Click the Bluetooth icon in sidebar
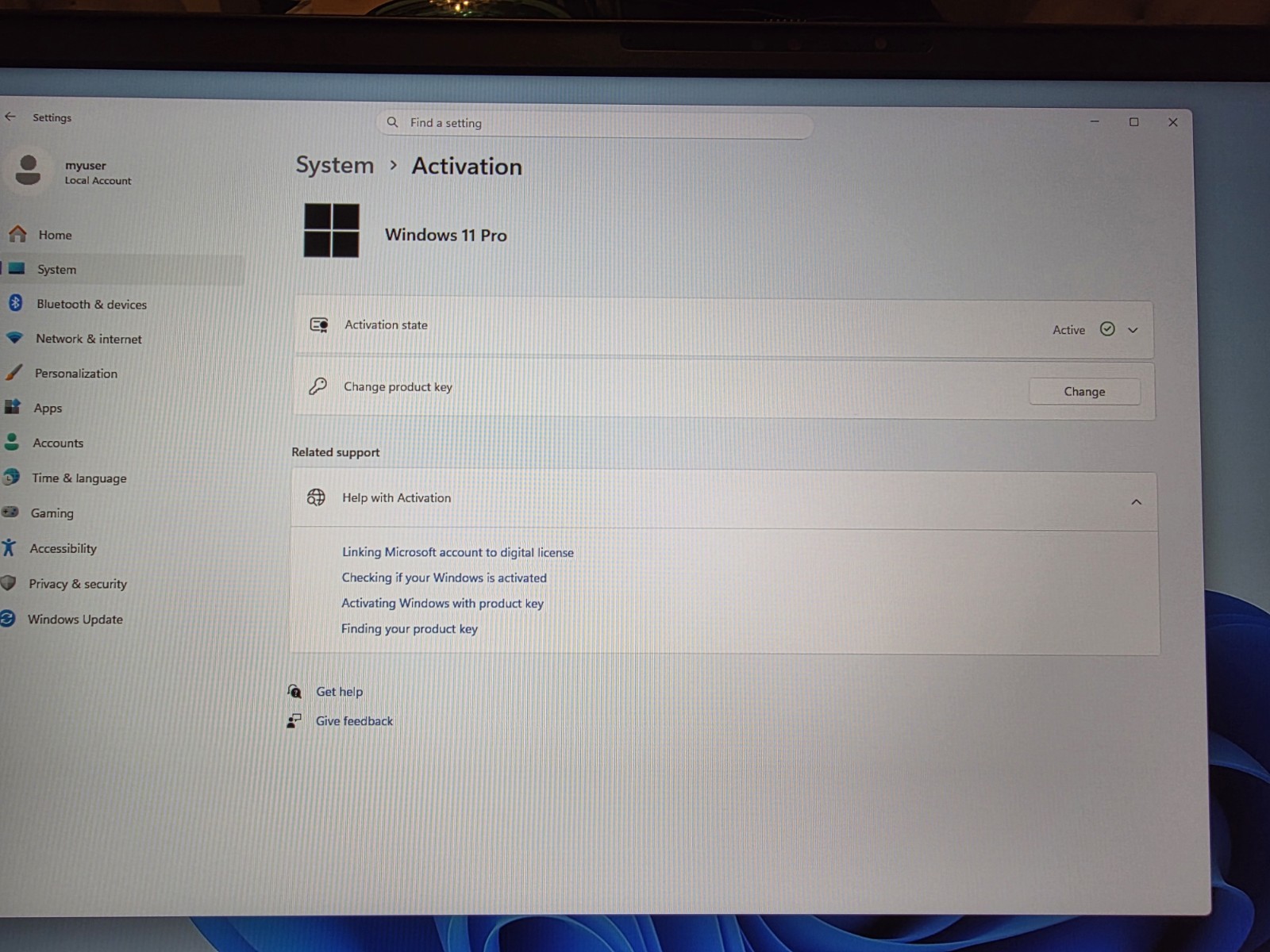Viewport: 1270px width, 952px height. click(15, 303)
